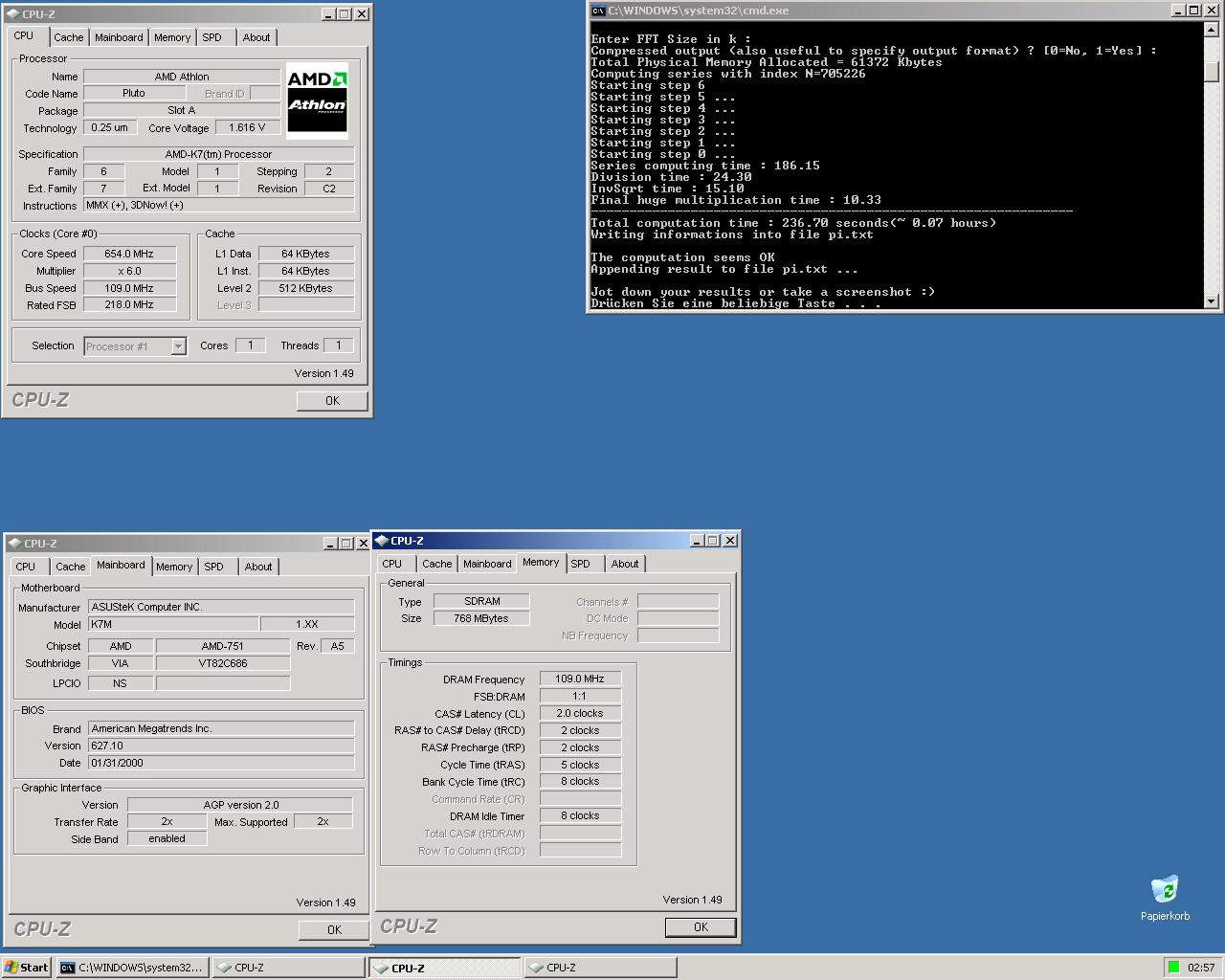This screenshot has height=980, width=1225.
Task: Activate third CPU-Z taskbar button
Action: [600, 968]
